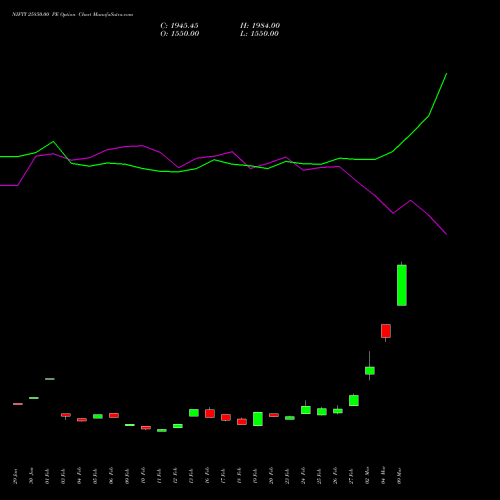Click the 04 Feb date label
This screenshot has height=500, width=500.
pyautogui.click(x=79, y=476)
